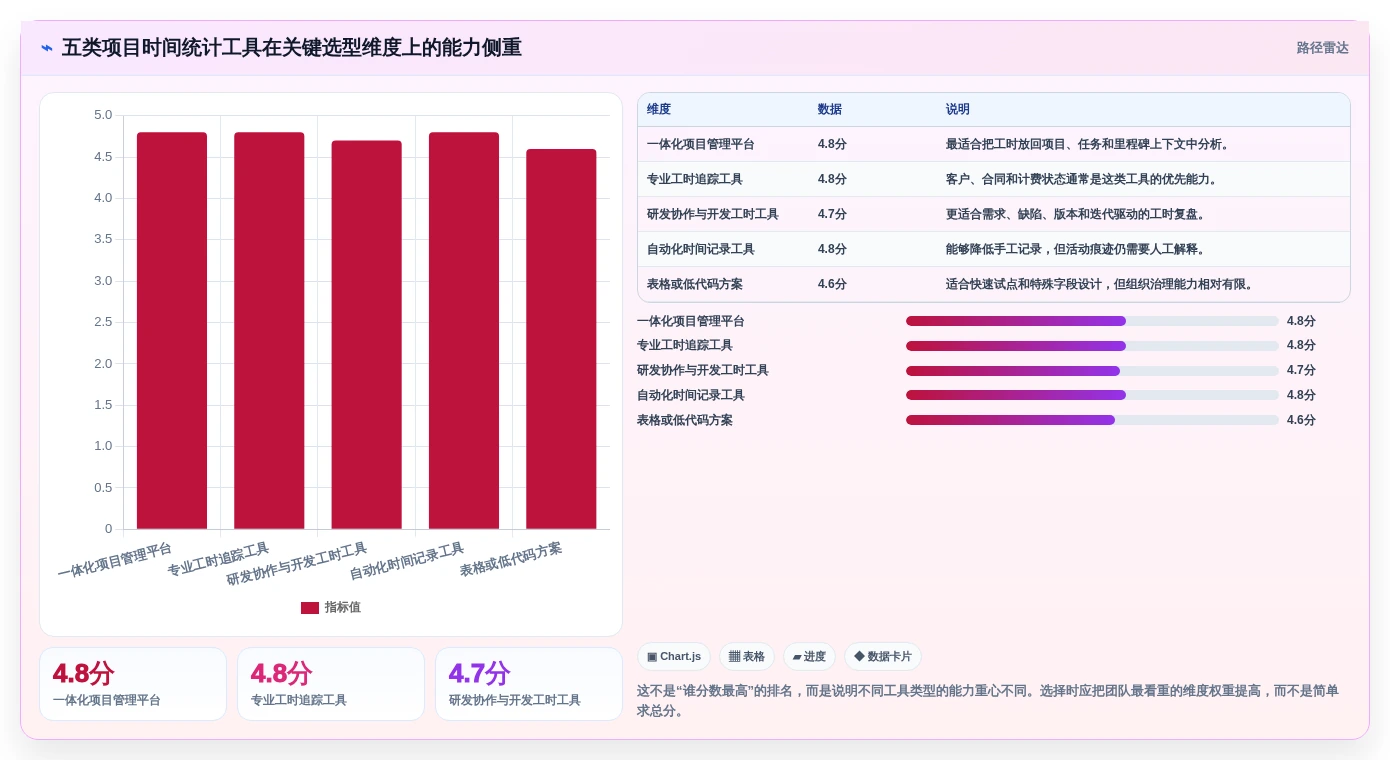Click the 数据卡片 chip
Screen dimensions: 1390x760
883,657
